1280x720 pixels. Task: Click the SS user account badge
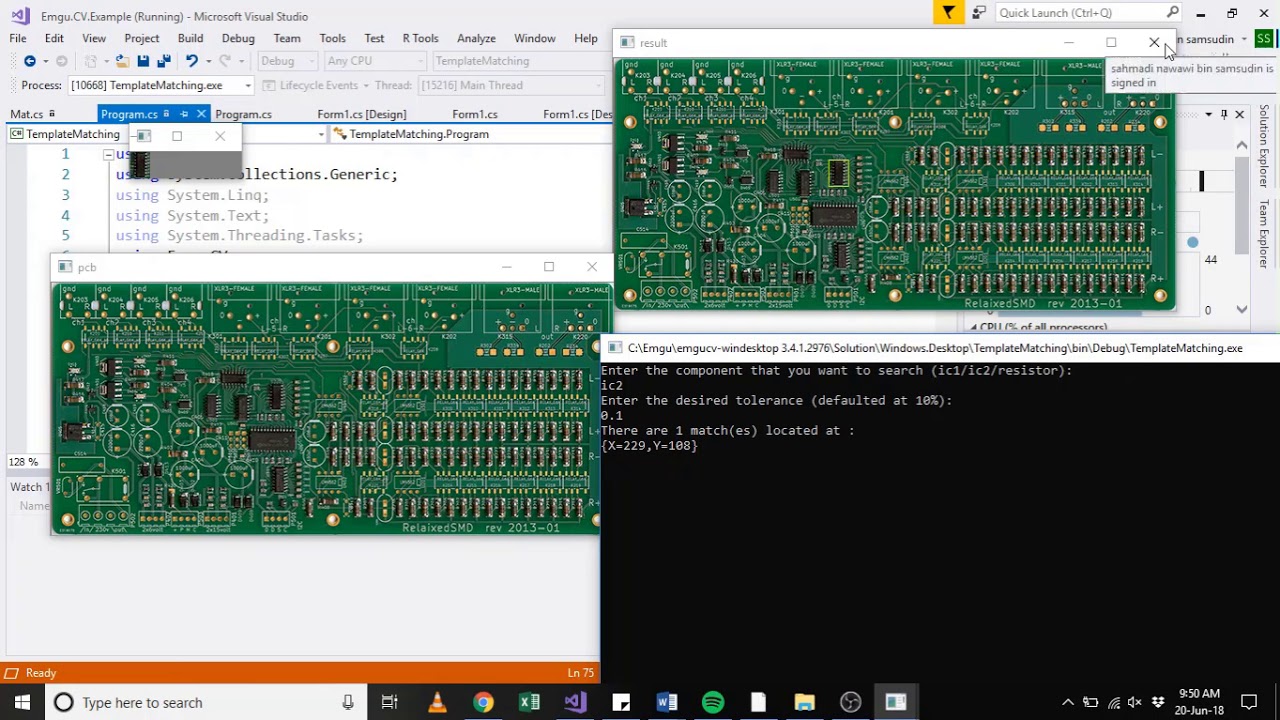coord(1264,39)
